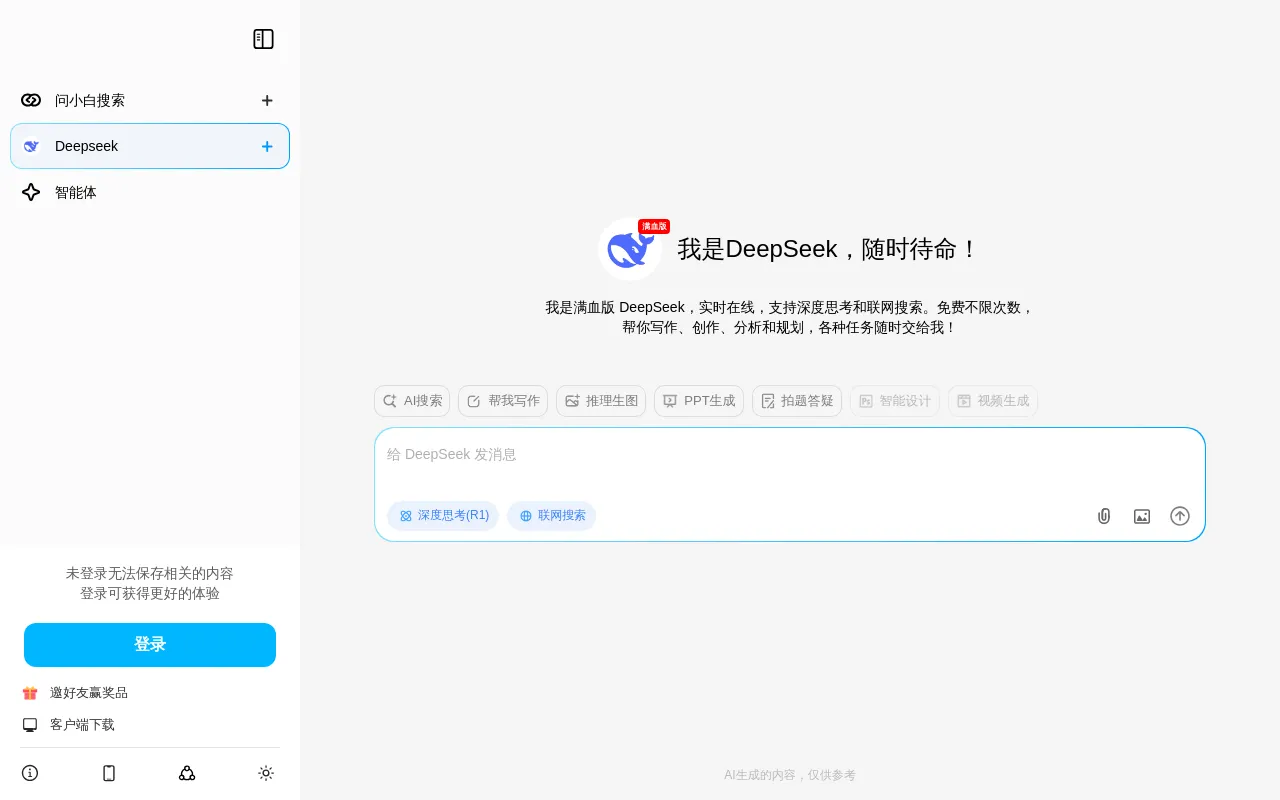Image resolution: width=1280 pixels, height=800 pixels.
Task: Open the 邀好友赢奖品 rewards link
Action: (x=89, y=692)
